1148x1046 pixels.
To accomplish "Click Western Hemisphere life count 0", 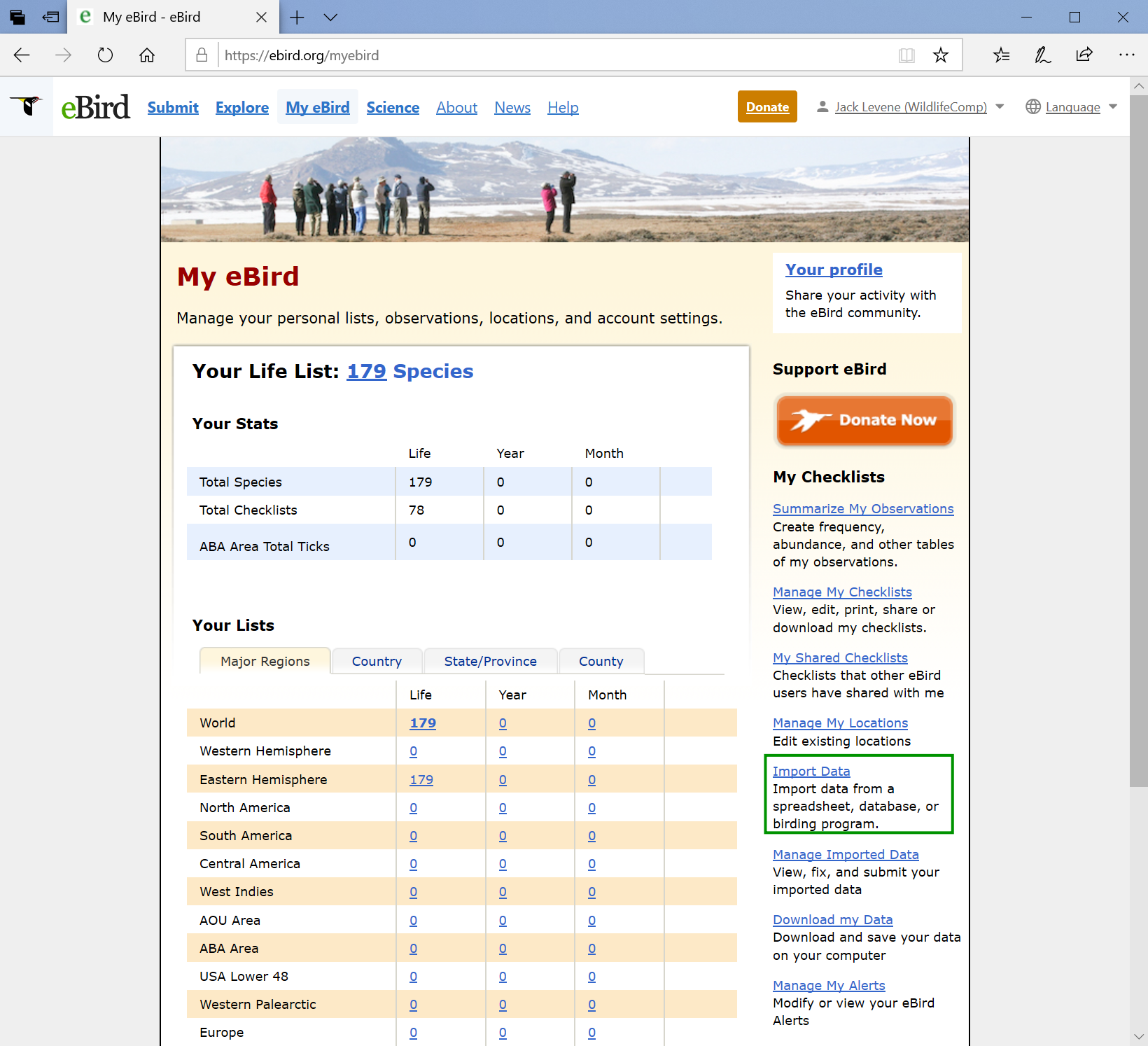I will 414,751.
